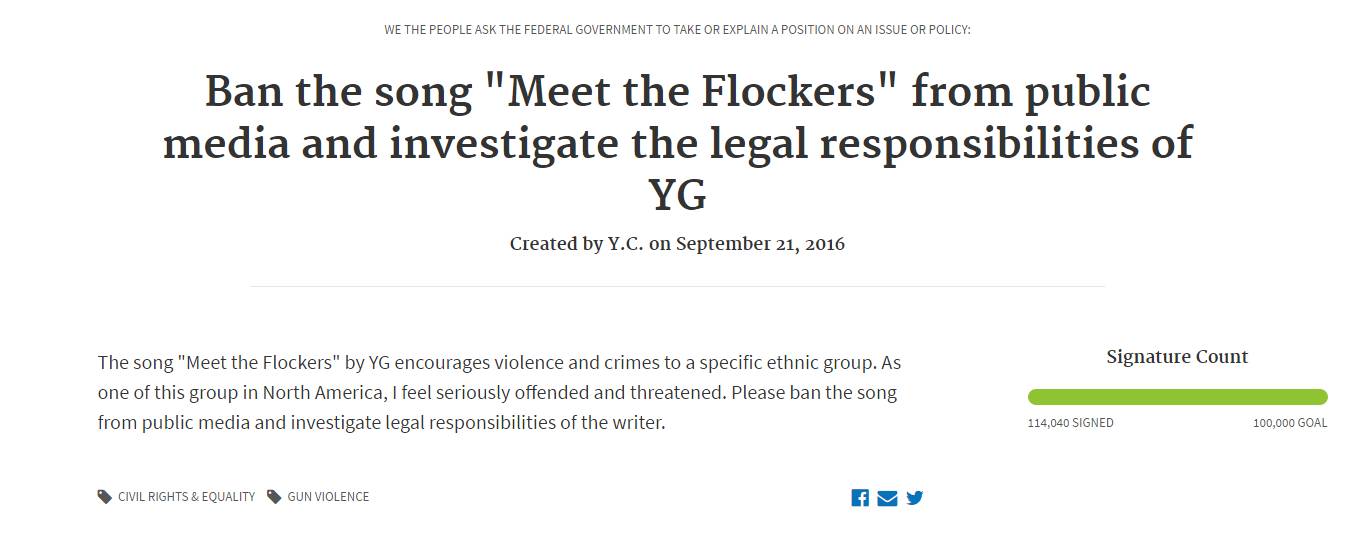Open the Gun Violence tag link
Screen dimensions: 1353x534
click(x=328, y=497)
